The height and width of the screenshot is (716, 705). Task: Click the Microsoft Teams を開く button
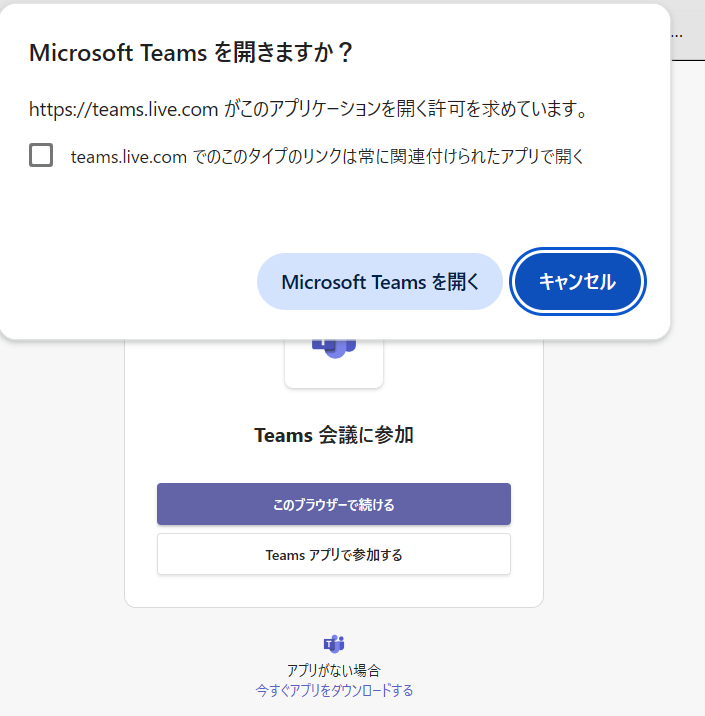pyautogui.click(x=380, y=281)
